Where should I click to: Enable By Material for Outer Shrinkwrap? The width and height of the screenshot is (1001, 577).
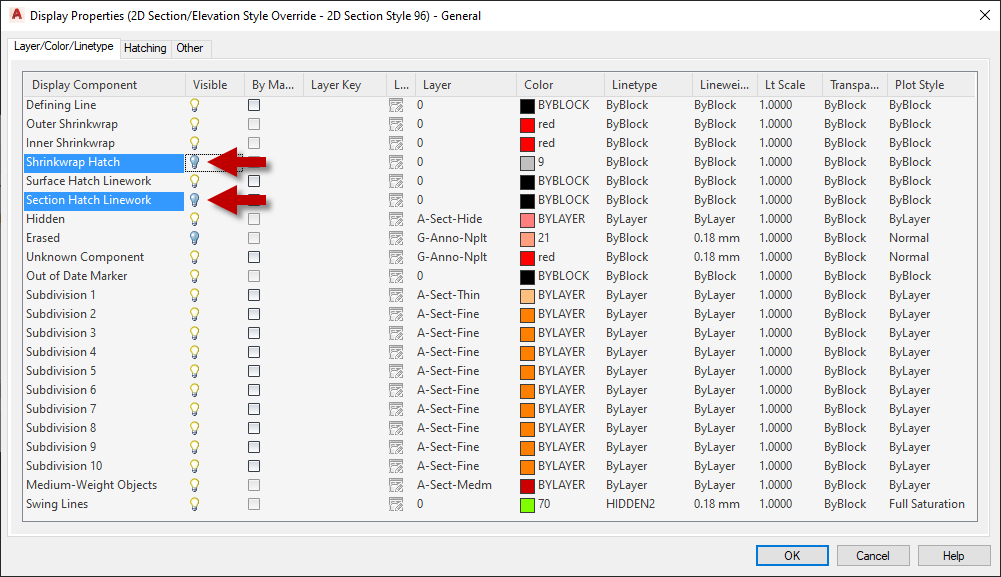click(253, 123)
